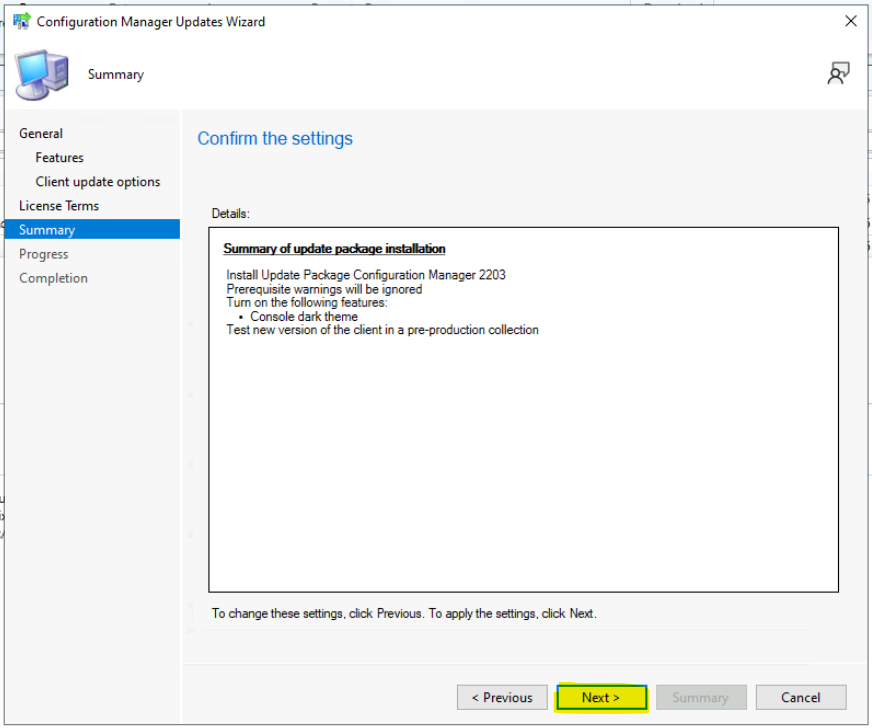Go to the Features step

60,158
